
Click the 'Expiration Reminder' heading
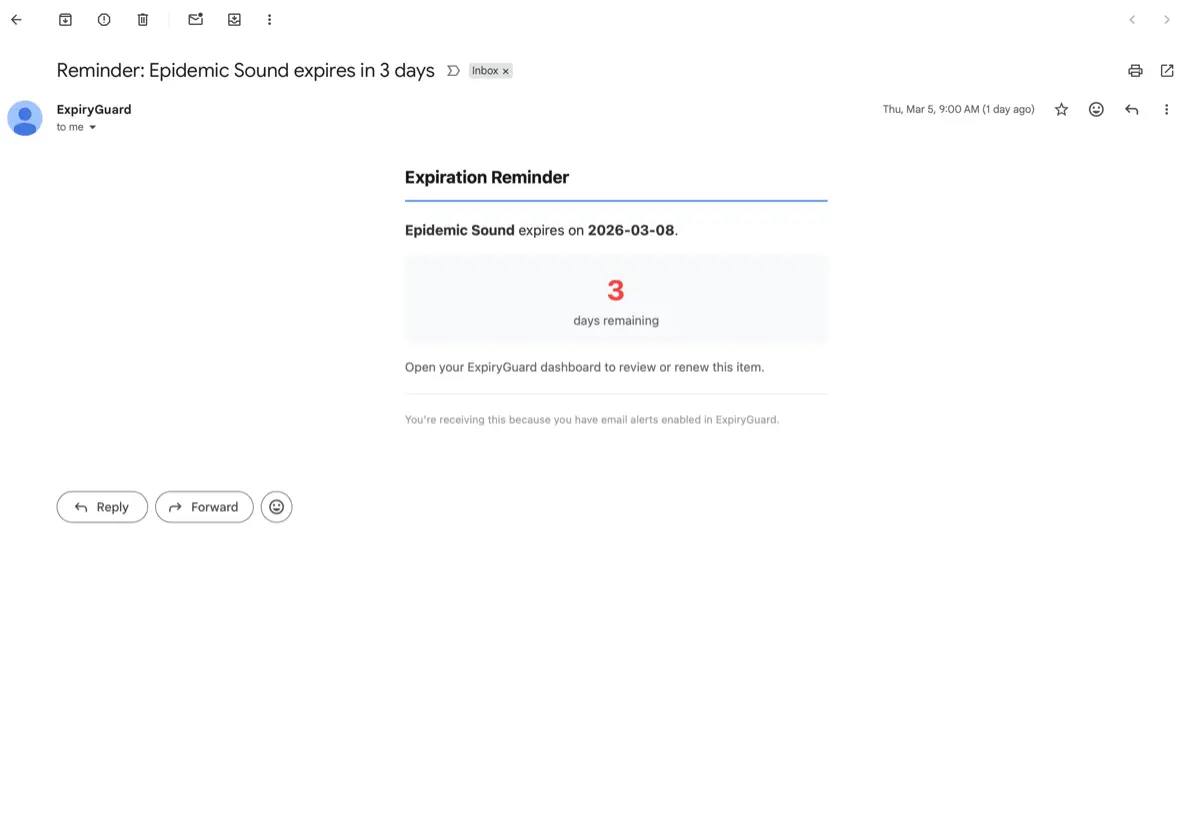pyautogui.click(x=487, y=177)
